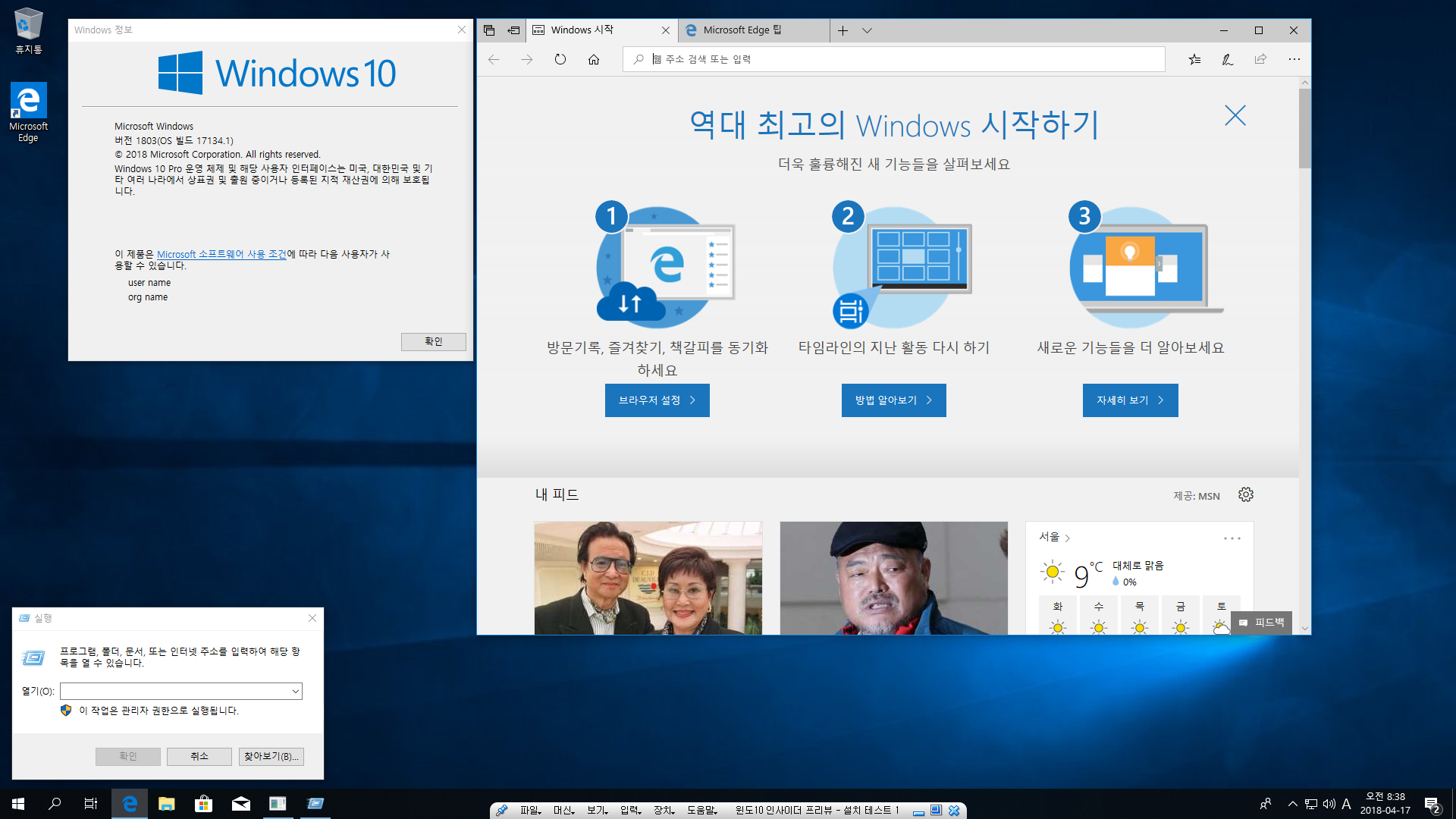The image size is (1456, 819).
Task: Click the 브라우저 설정 button
Action: pyautogui.click(x=657, y=400)
